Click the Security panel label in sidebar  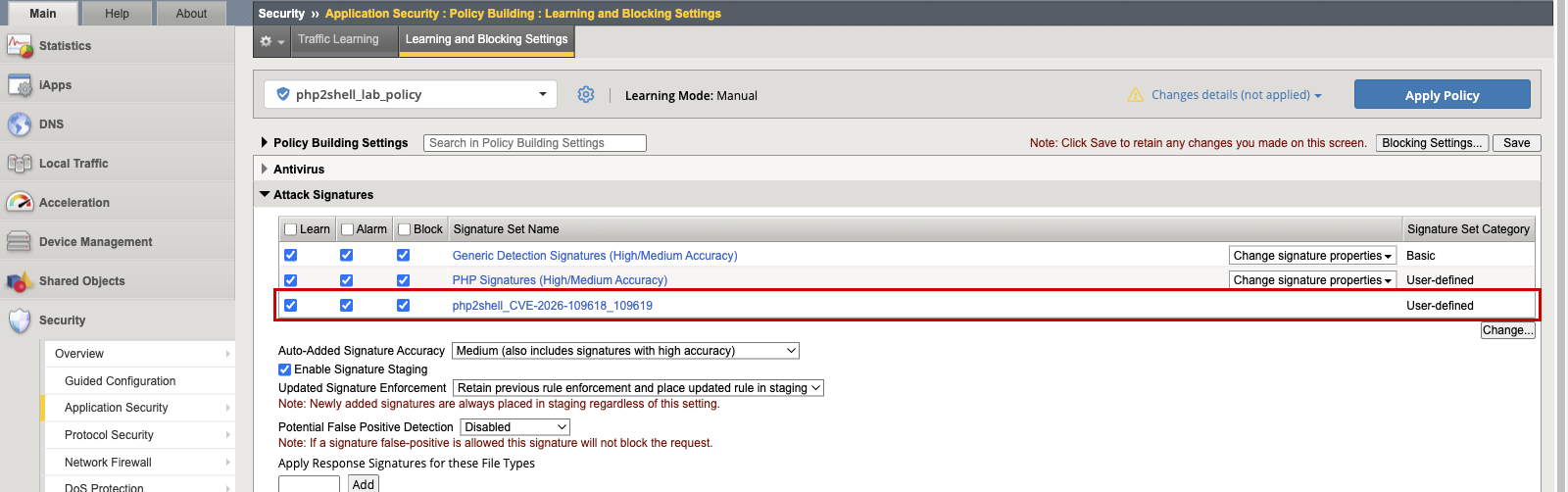62,320
